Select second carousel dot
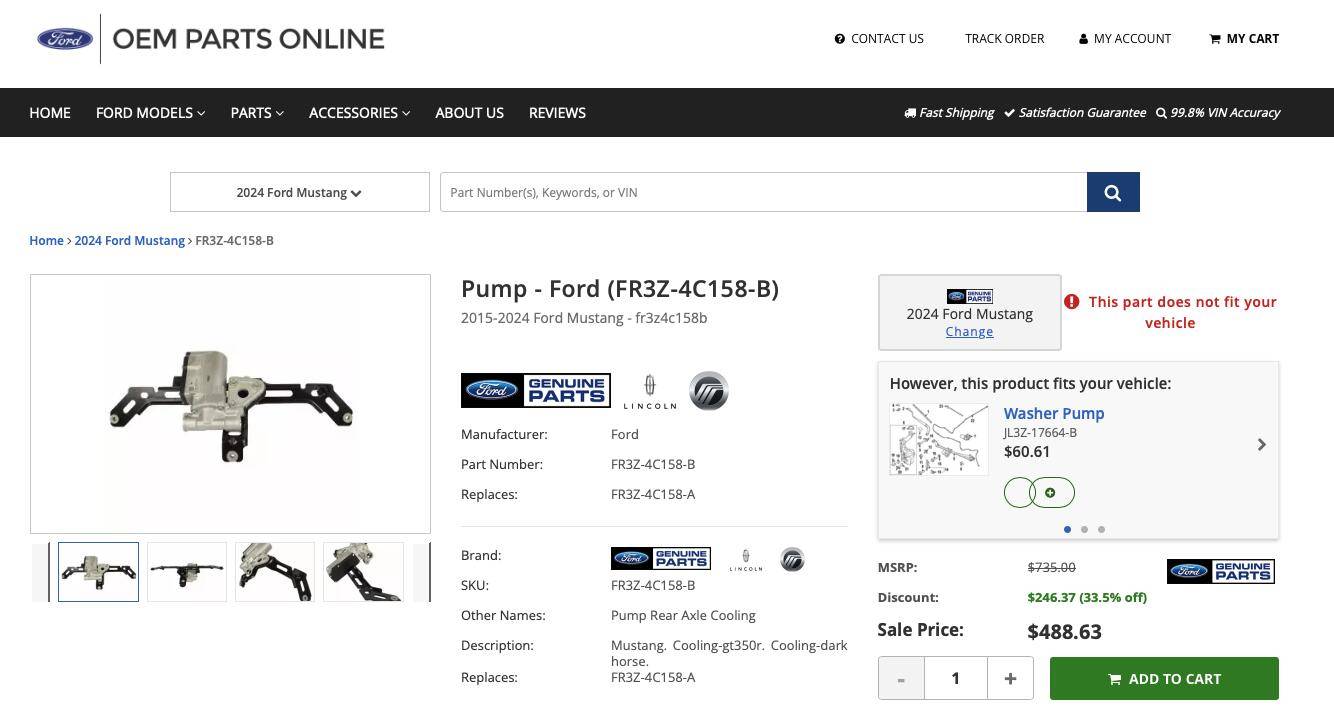The height and width of the screenshot is (725, 1334). click(x=1085, y=529)
